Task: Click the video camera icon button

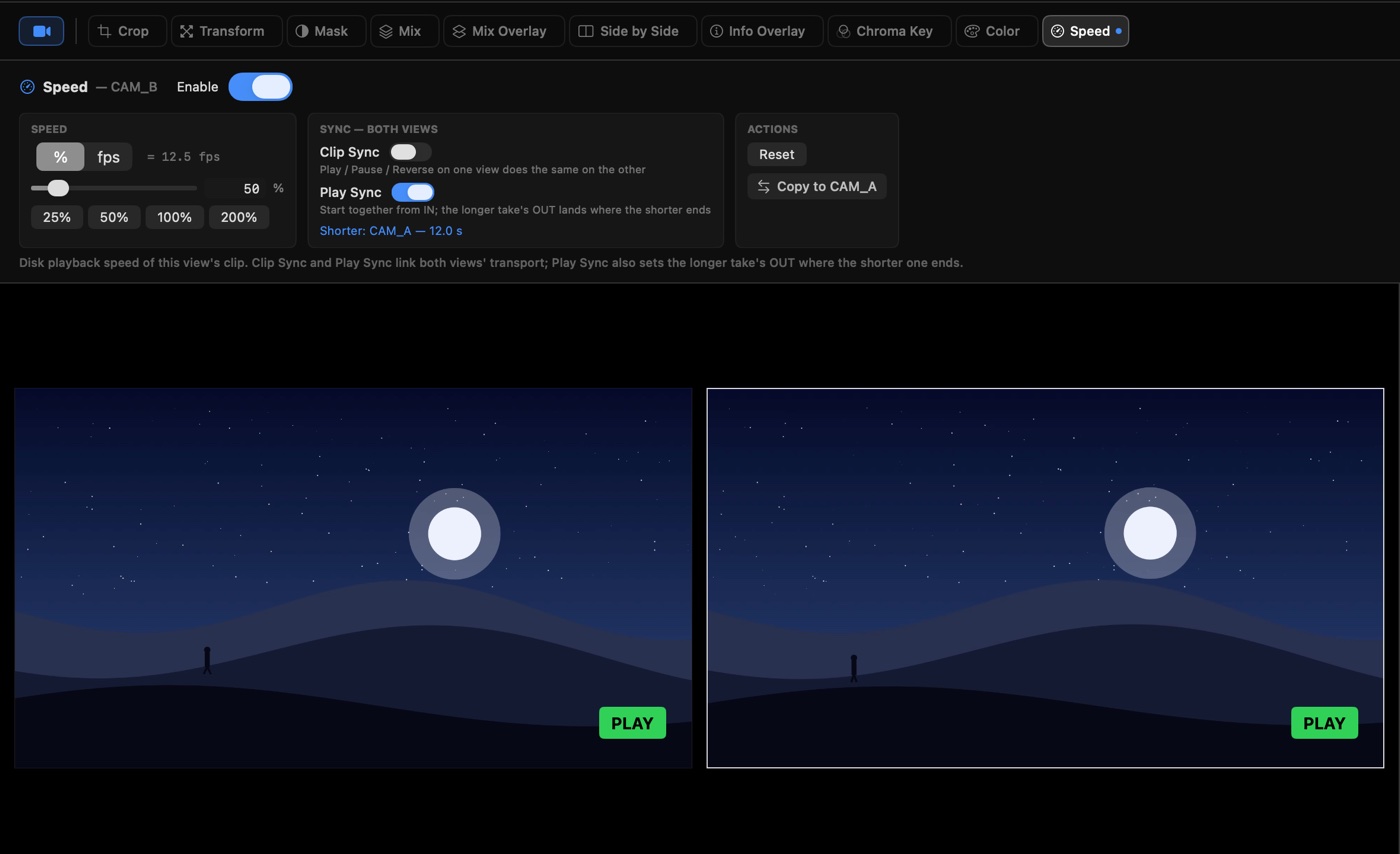Action: pyautogui.click(x=41, y=31)
